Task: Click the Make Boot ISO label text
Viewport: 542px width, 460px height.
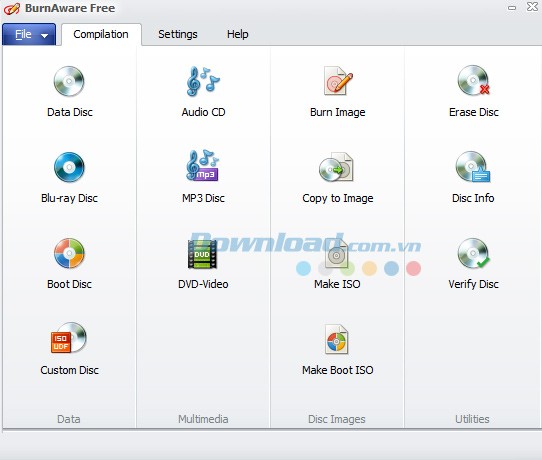Action: tap(338, 370)
